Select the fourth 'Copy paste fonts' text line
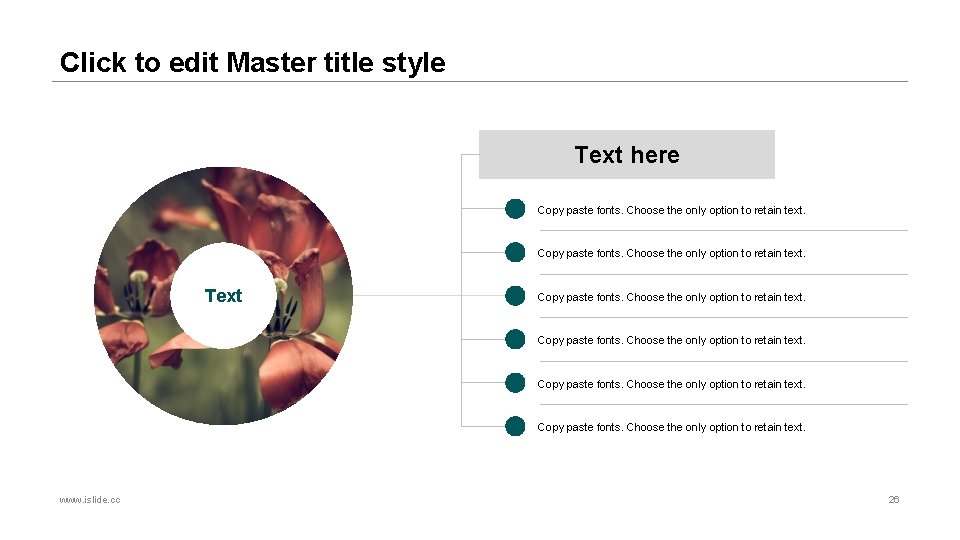 671,340
